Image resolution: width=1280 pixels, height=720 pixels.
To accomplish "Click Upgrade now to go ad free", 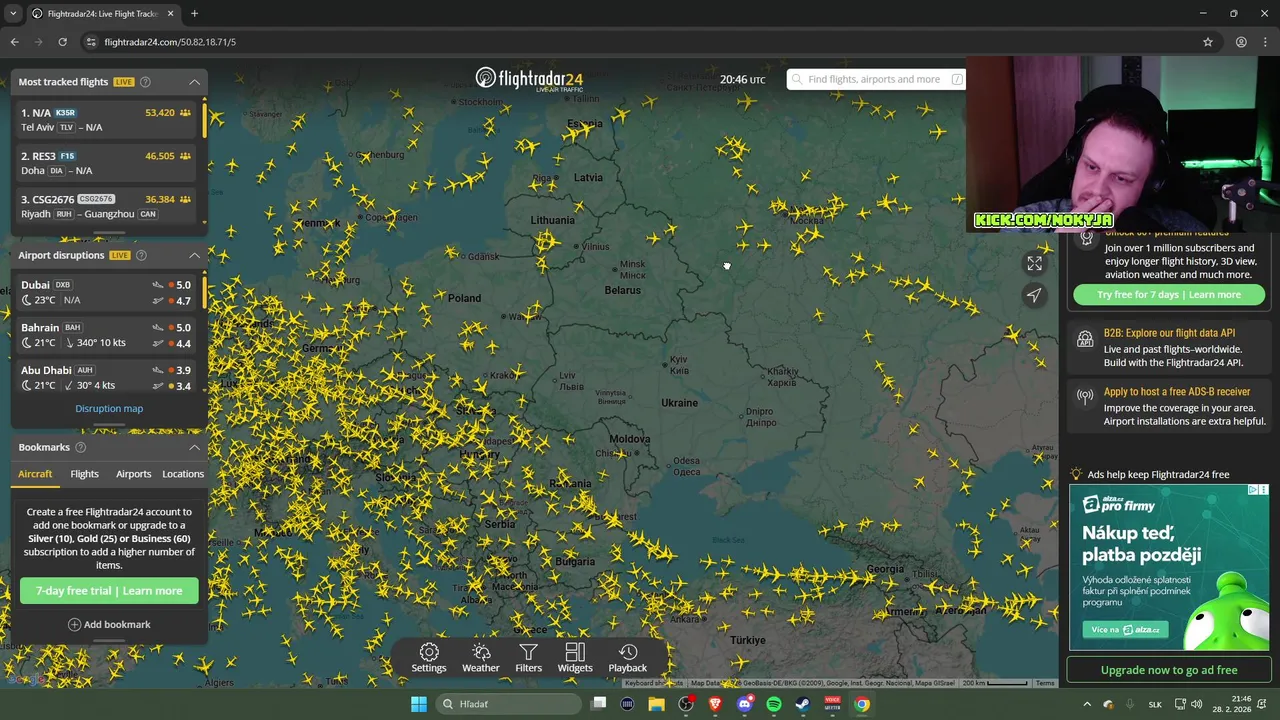I will (x=1169, y=670).
